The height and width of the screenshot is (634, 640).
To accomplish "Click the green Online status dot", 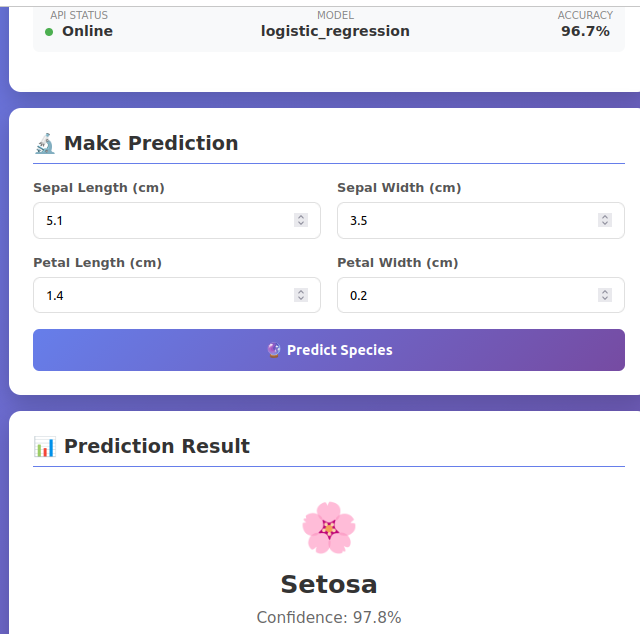I will tap(49, 32).
